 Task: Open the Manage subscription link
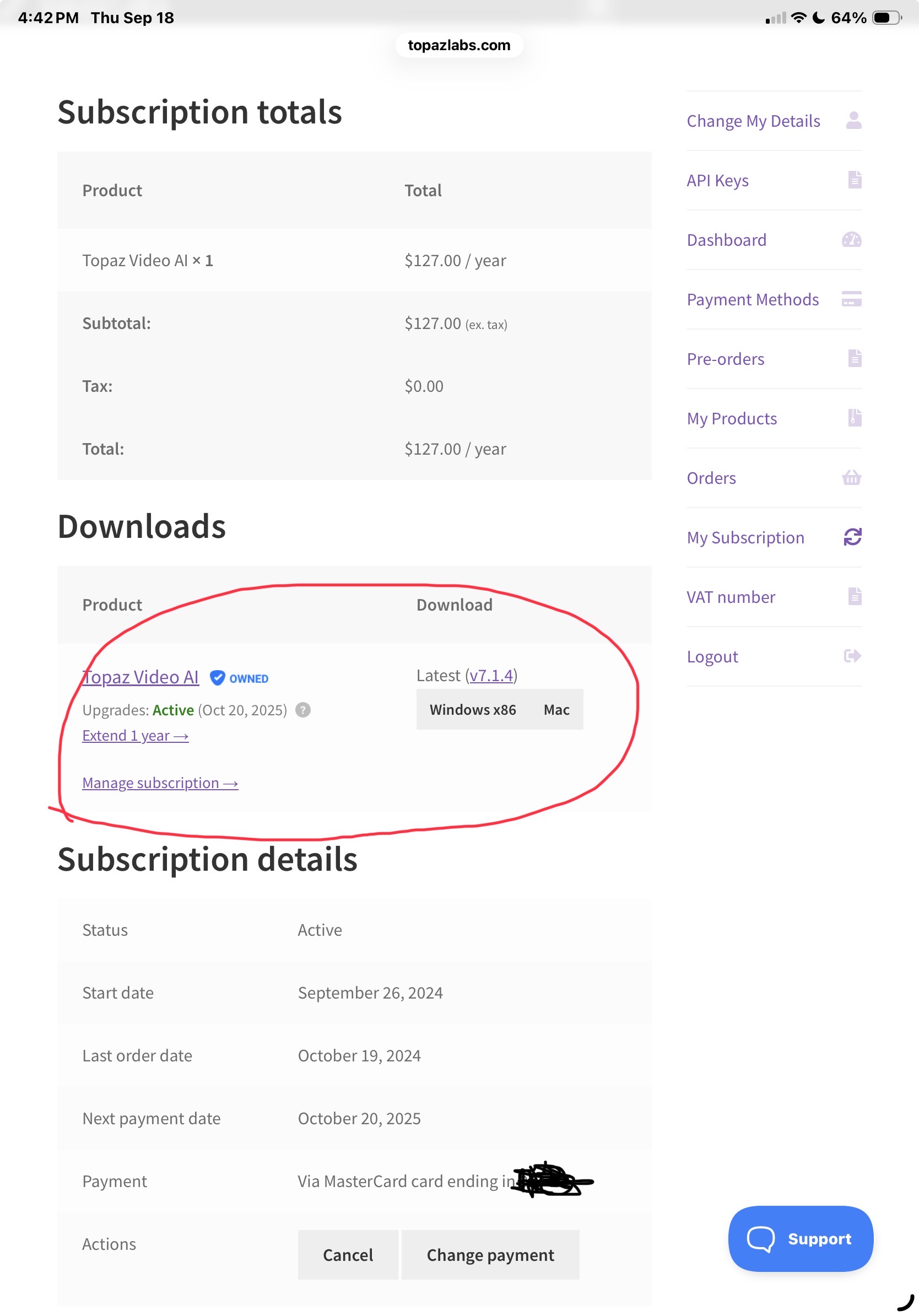160,783
